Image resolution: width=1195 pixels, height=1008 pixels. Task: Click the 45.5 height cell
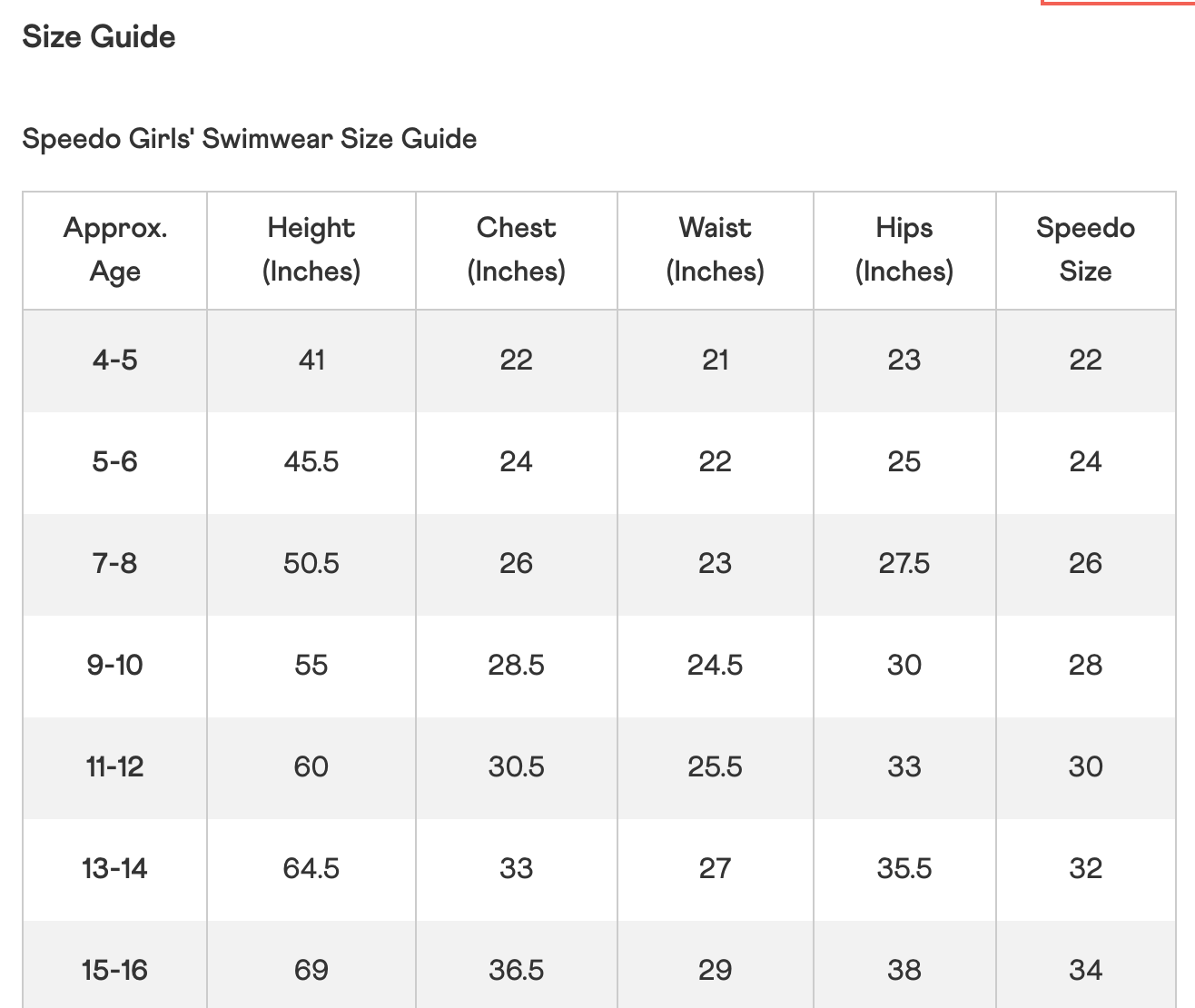(x=311, y=462)
